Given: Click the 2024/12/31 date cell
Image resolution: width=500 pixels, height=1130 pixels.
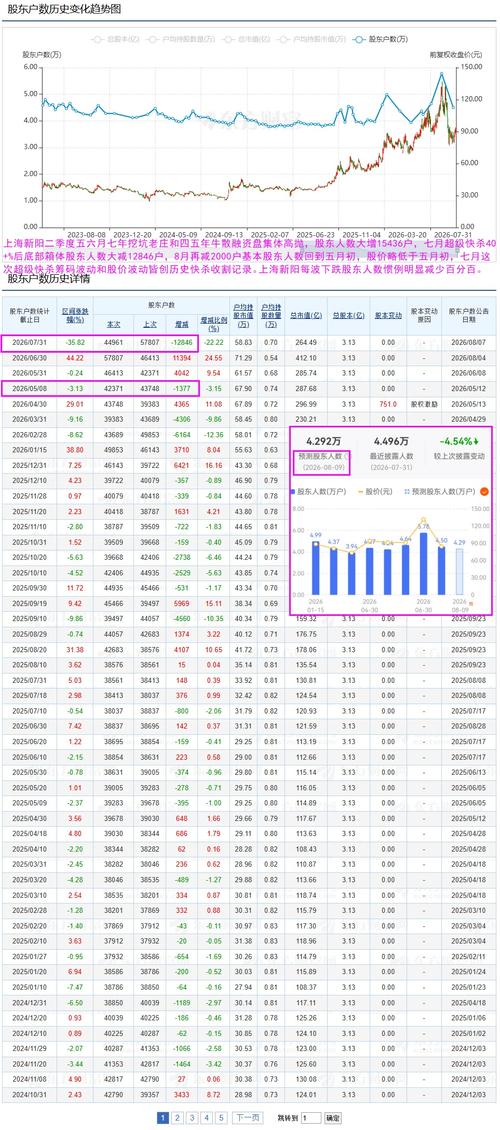Looking at the screenshot, I should [x=29, y=1002].
